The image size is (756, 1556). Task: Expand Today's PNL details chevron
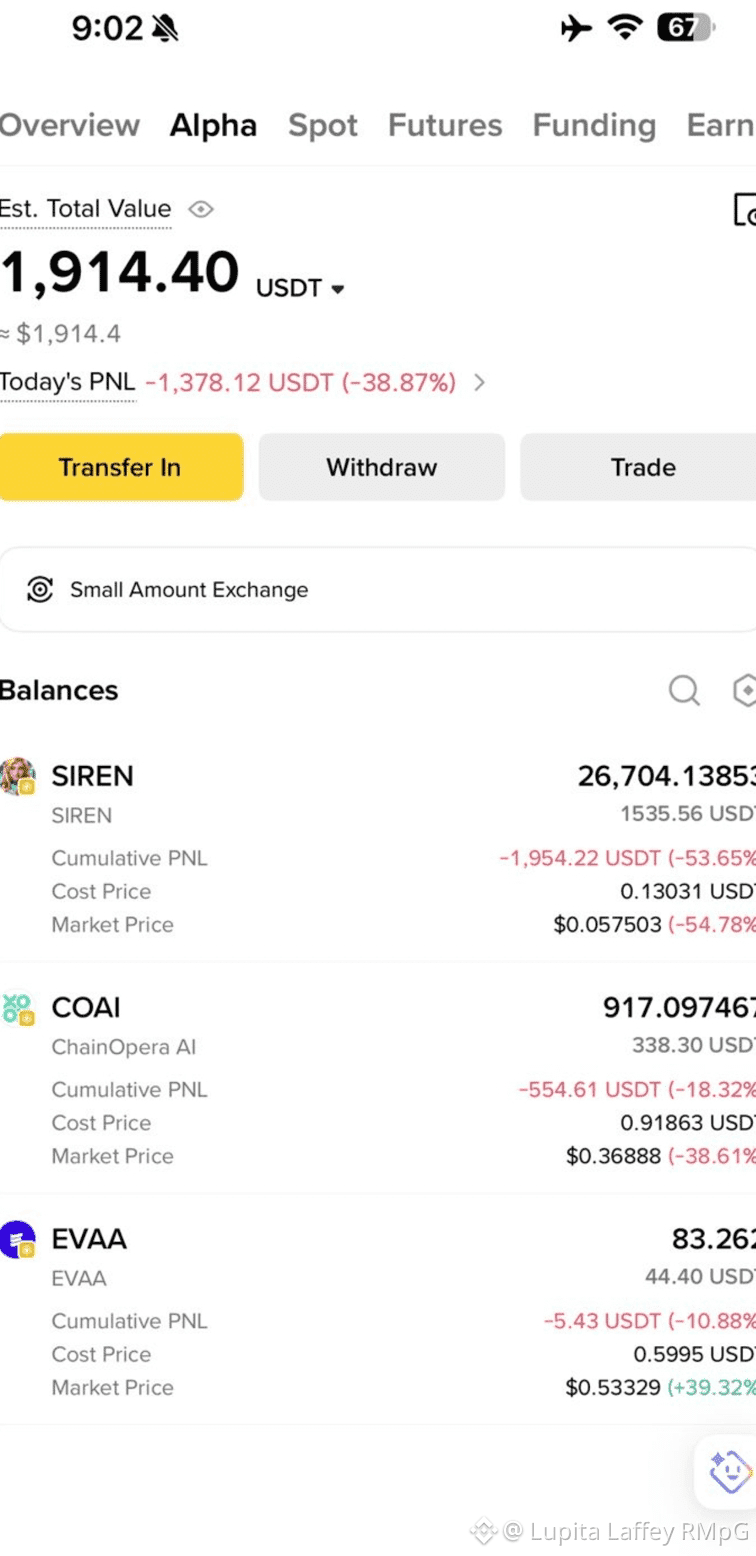[x=479, y=382]
